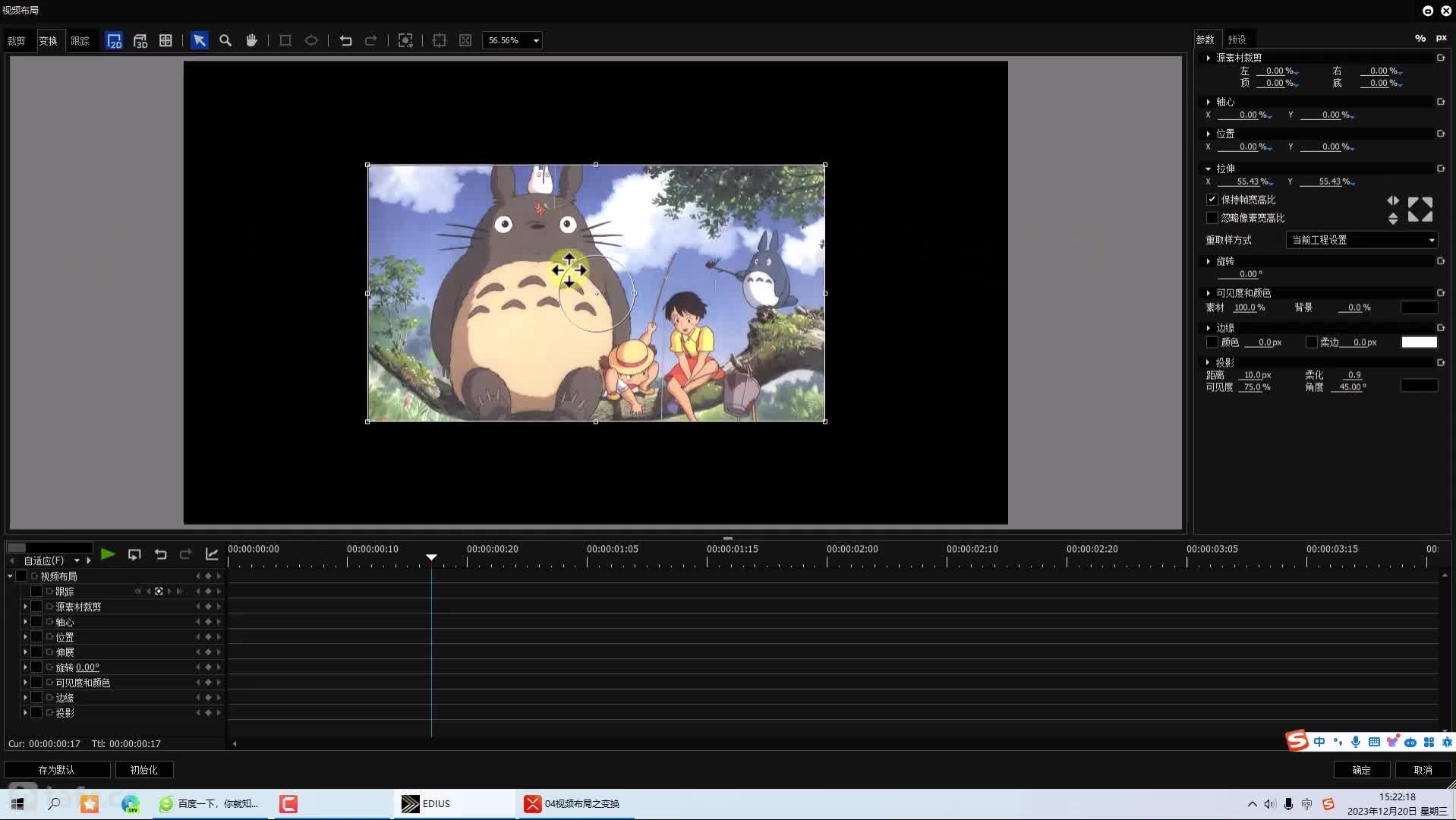Open the 裁剪 tab

(x=16, y=41)
